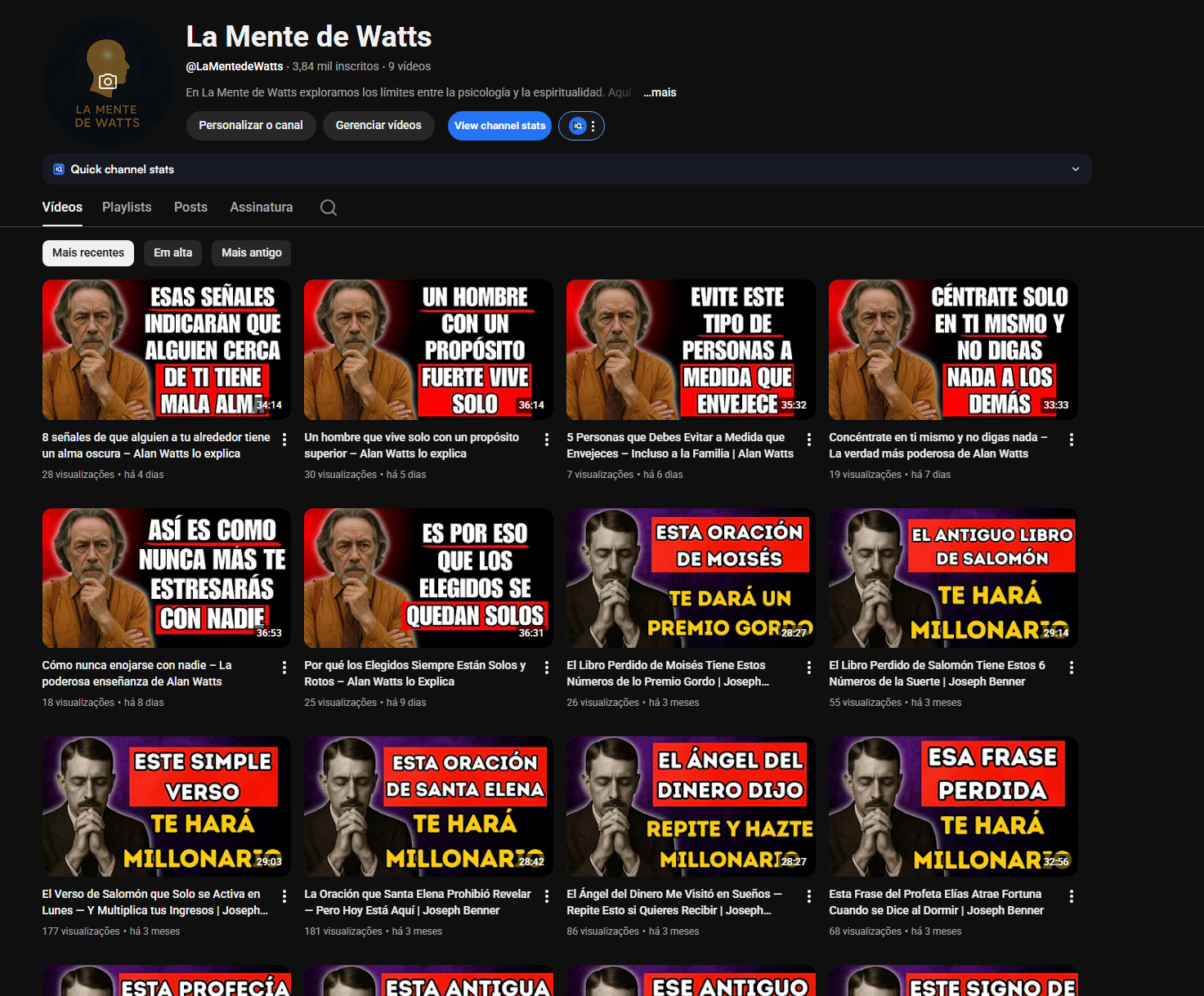This screenshot has height=996, width=1204.
Task: Open 'ESTE SIMPLE VERSO' thumbnail
Action: click(x=167, y=806)
